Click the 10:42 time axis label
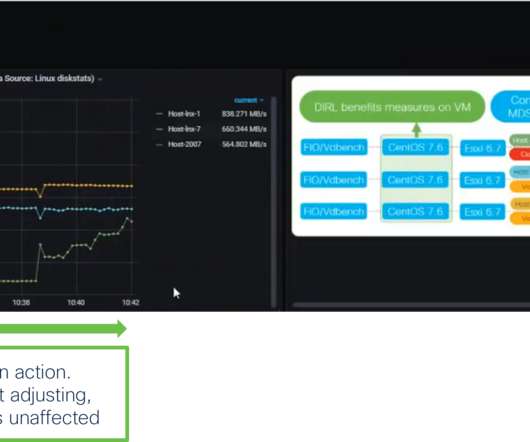 point(131,302)
